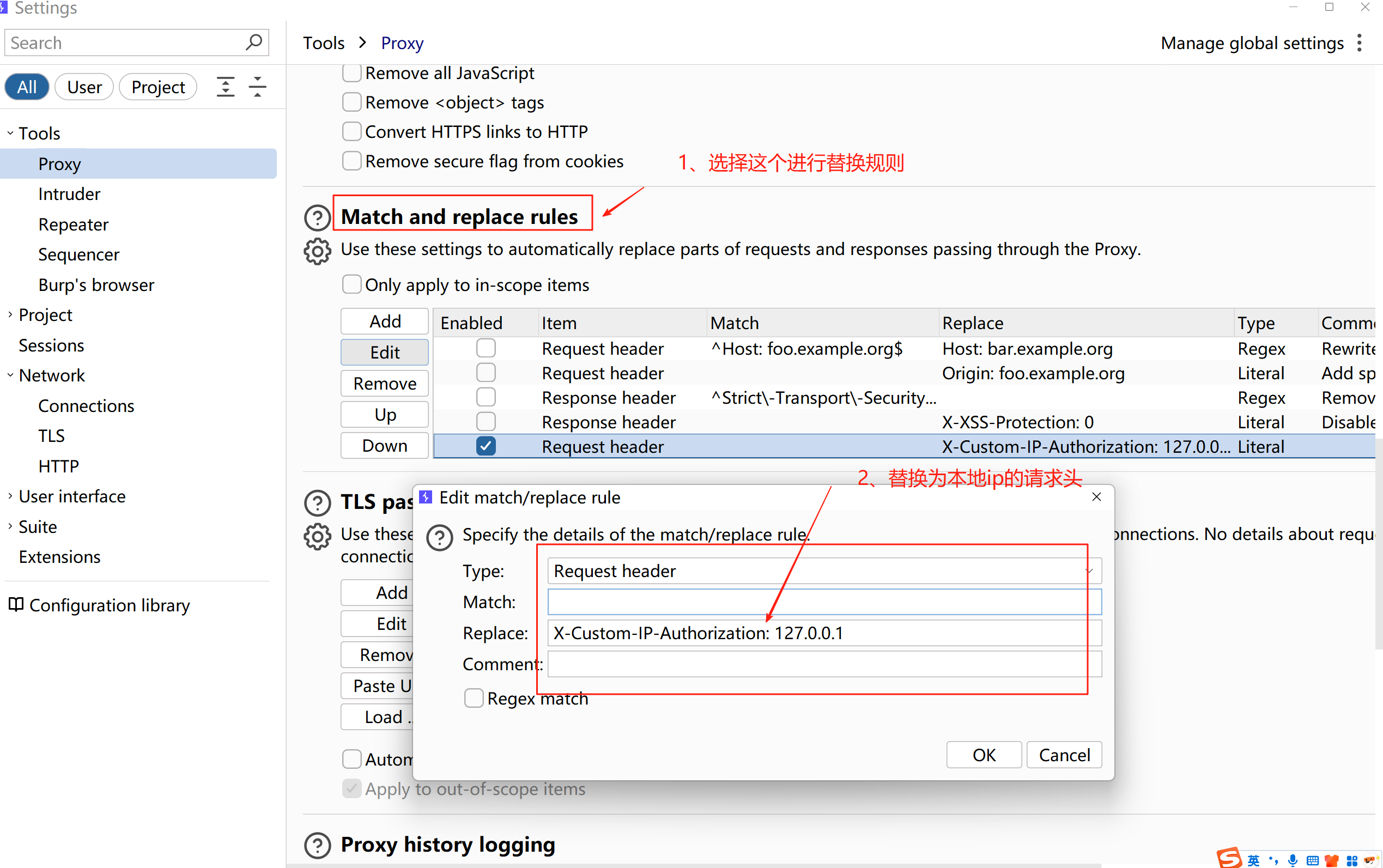The image size is (1383, 868).
Task: Open the three-dot menu by Manage global settings
Action: [x=1359, y=43]
